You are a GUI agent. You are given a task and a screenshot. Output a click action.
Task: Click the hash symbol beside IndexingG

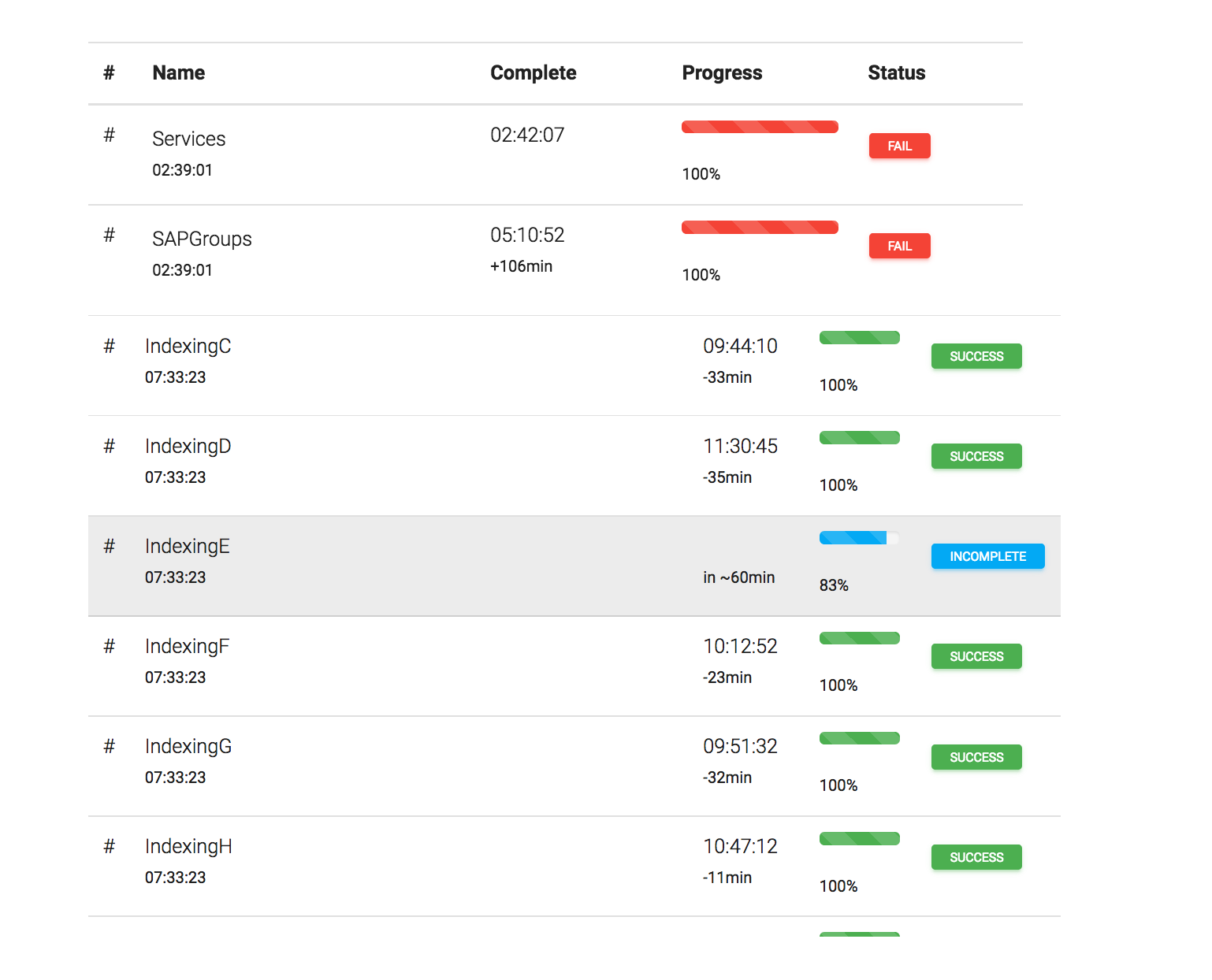110,747
